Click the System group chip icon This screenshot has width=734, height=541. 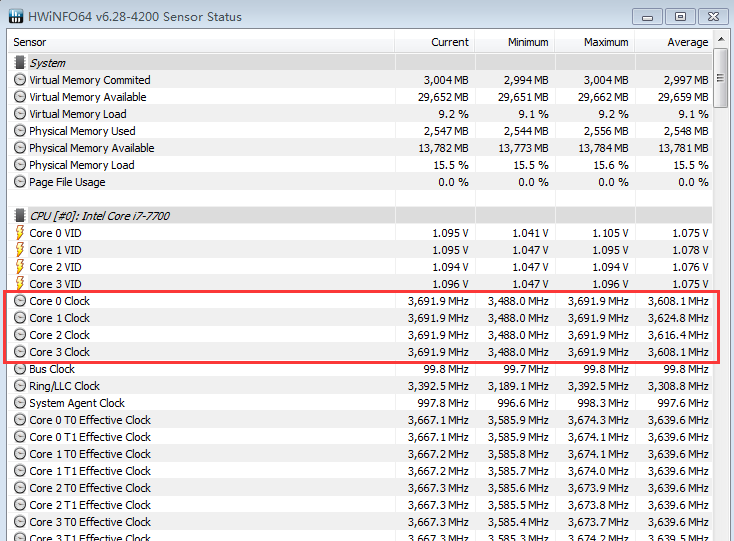pos(20,62)
